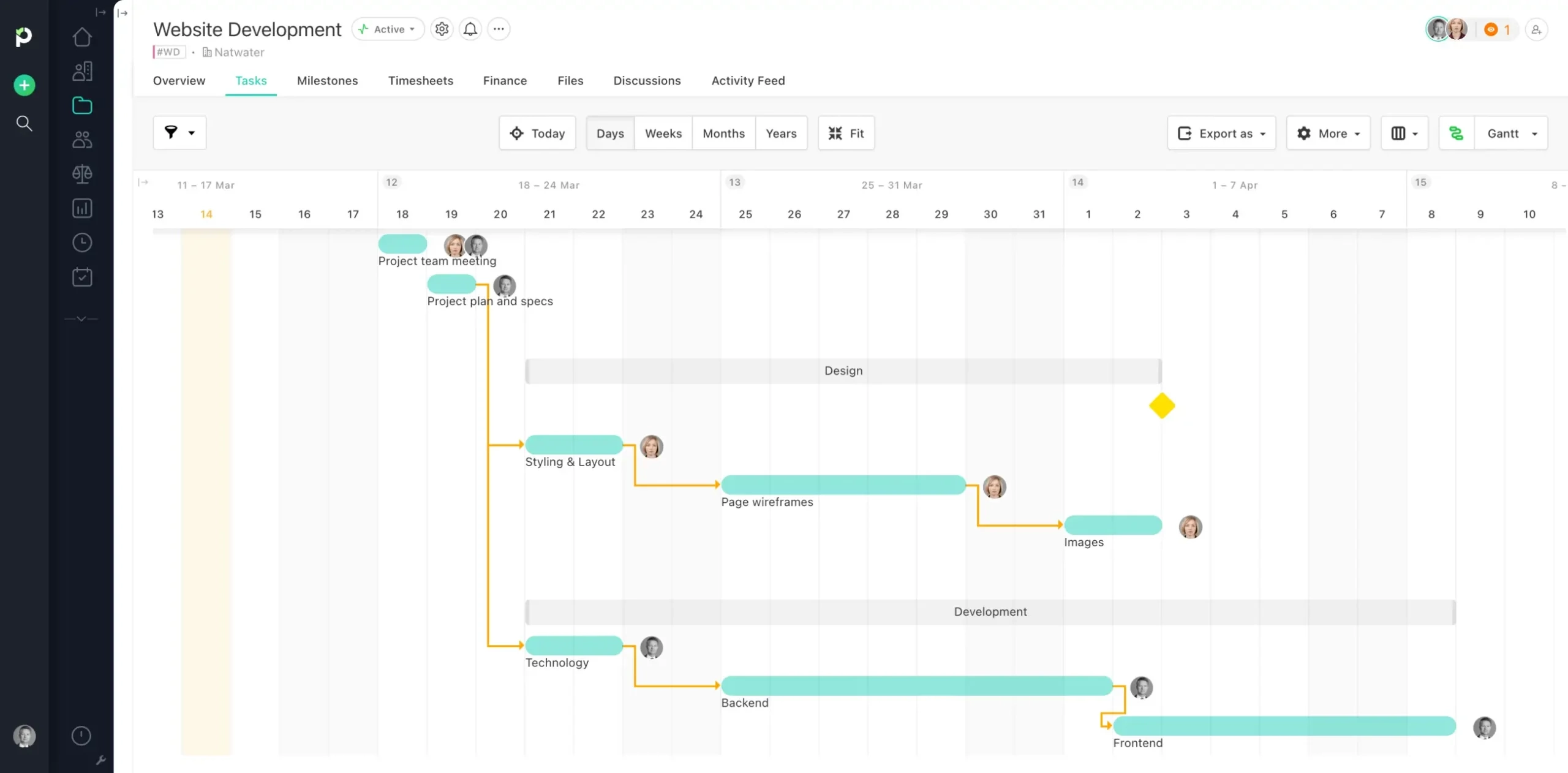Click the yellow milestone diamond on the chart
Viewport: 1568px width, 773px height.
pyautogui.click(x=1162, y=405)
